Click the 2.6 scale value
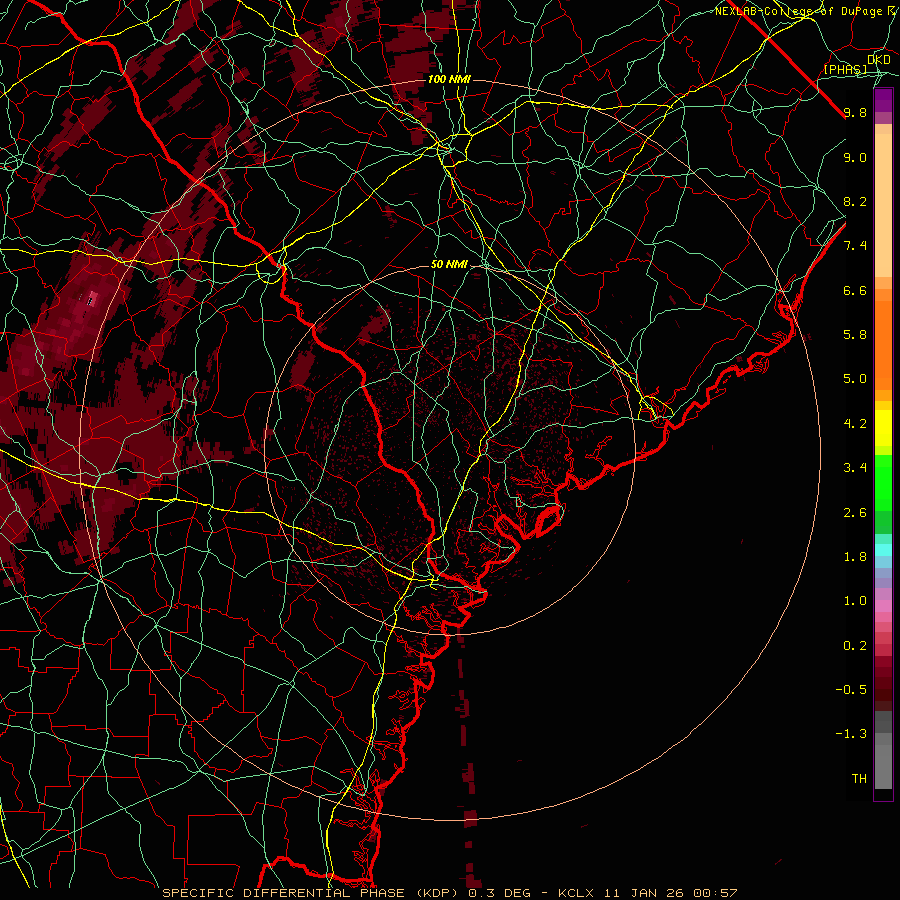 pyautogui.click(x=855, y=513)
